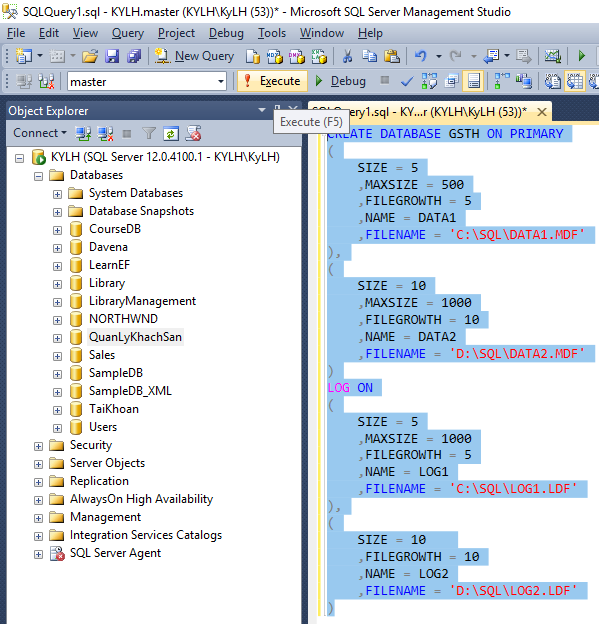This screenshot has height=624, width=599.
Task: Open the Query menu
Action: [x=128, y=33]
